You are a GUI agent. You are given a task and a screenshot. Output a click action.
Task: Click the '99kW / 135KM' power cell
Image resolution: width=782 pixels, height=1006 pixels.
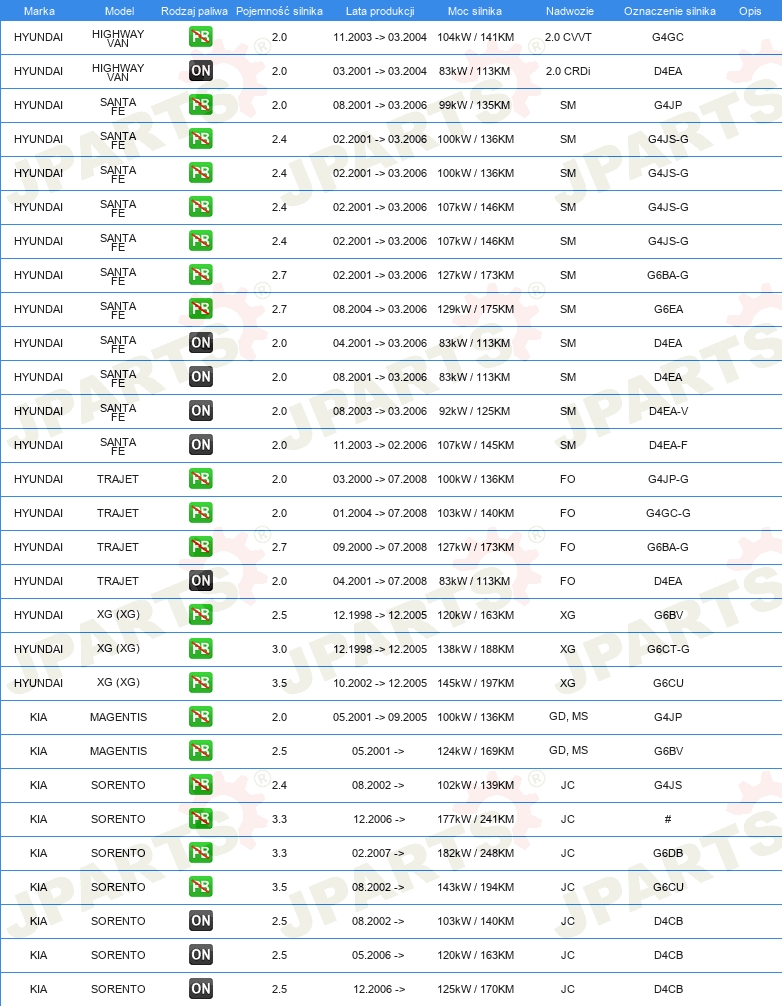coord(475,105)
